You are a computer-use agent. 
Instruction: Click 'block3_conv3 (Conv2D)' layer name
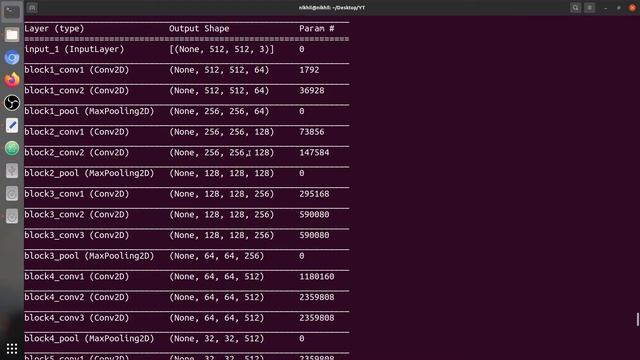[77, 235]
